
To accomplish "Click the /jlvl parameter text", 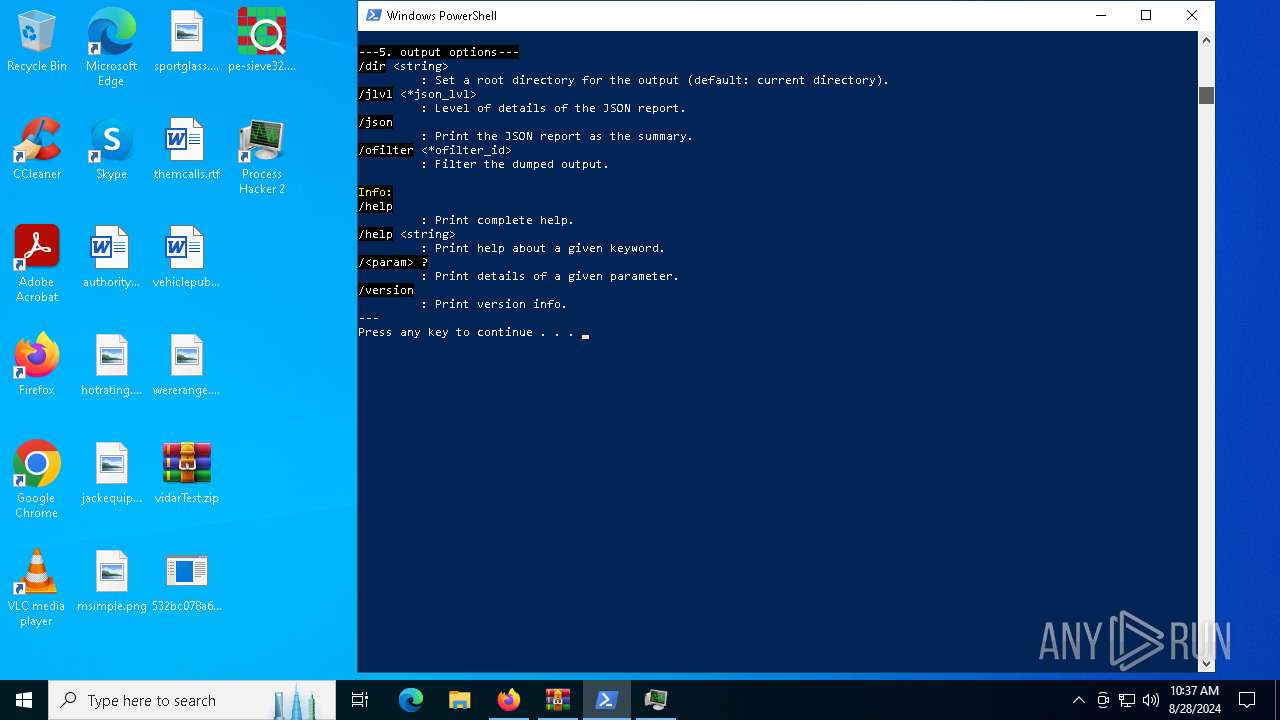I will pyautogui.click(x=375, y=94).
